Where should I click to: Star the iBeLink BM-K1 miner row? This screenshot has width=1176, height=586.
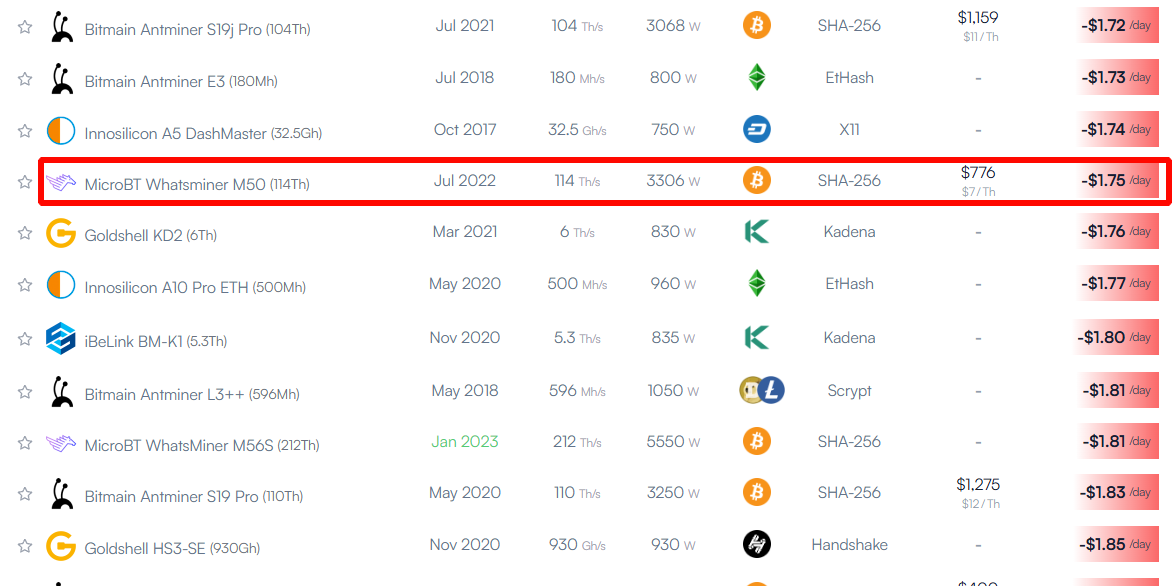(25, 338)
